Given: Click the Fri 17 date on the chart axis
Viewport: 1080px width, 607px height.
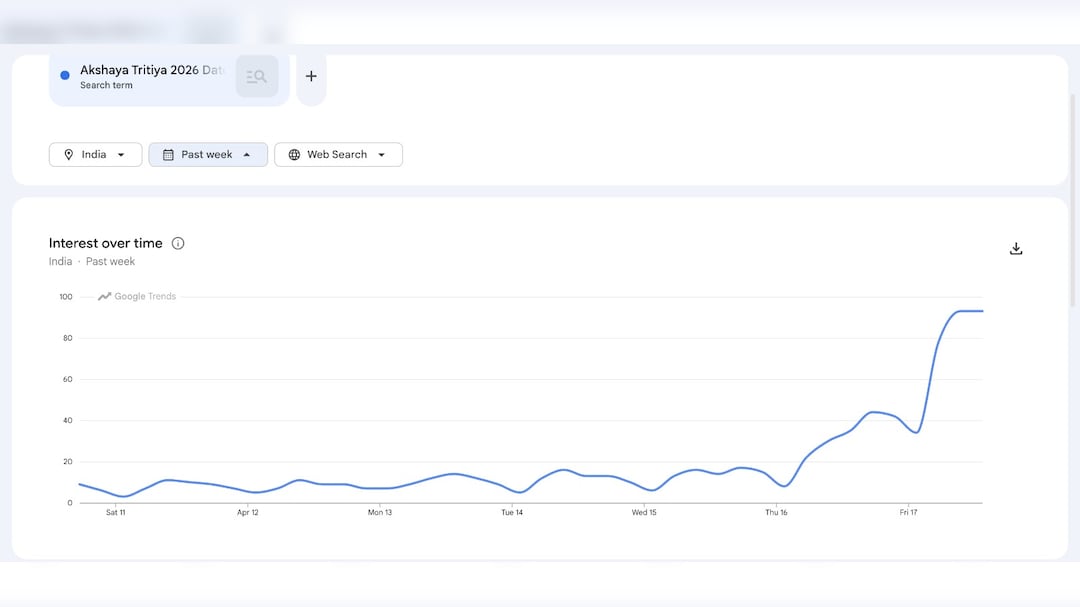Looking at the screenshot, I should pyautogui.click(x=907, y=513).
